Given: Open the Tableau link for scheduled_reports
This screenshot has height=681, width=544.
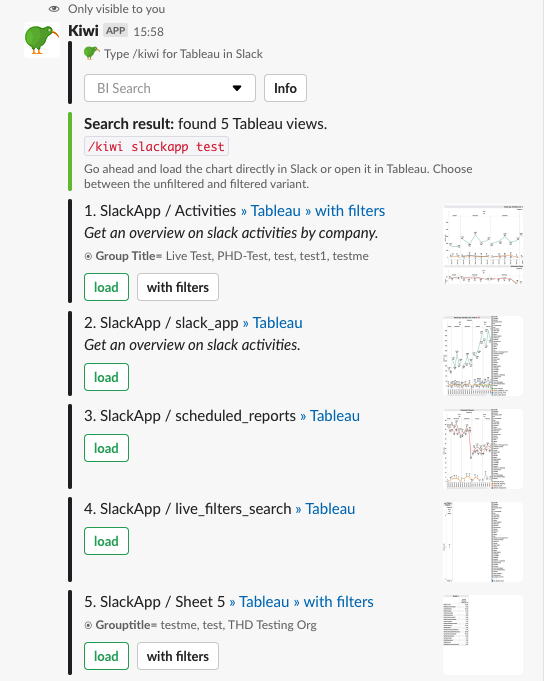Looking at the screenshot, I should 335,416.
